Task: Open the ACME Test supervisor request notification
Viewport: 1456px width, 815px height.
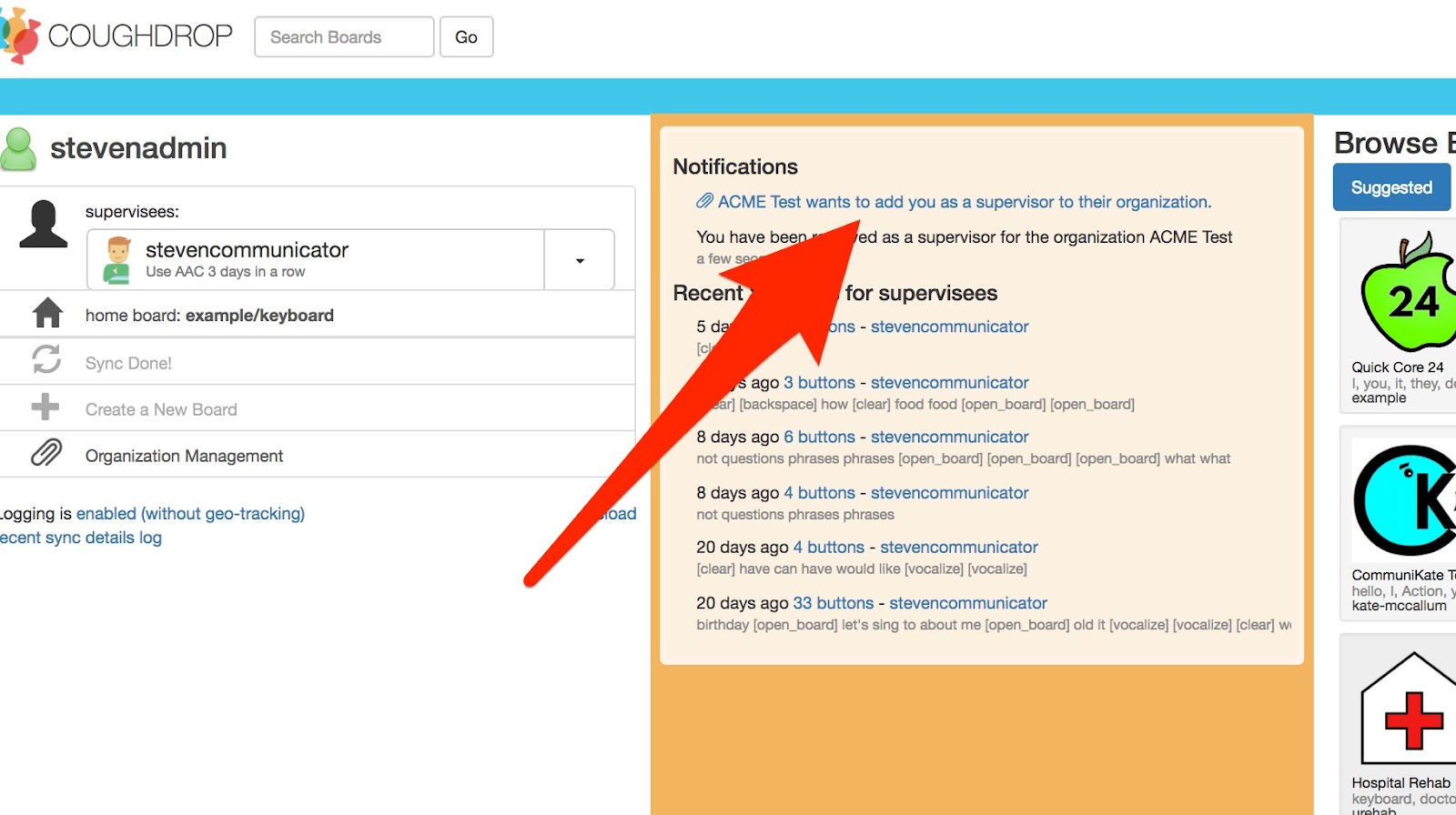Action: (965, 202)
